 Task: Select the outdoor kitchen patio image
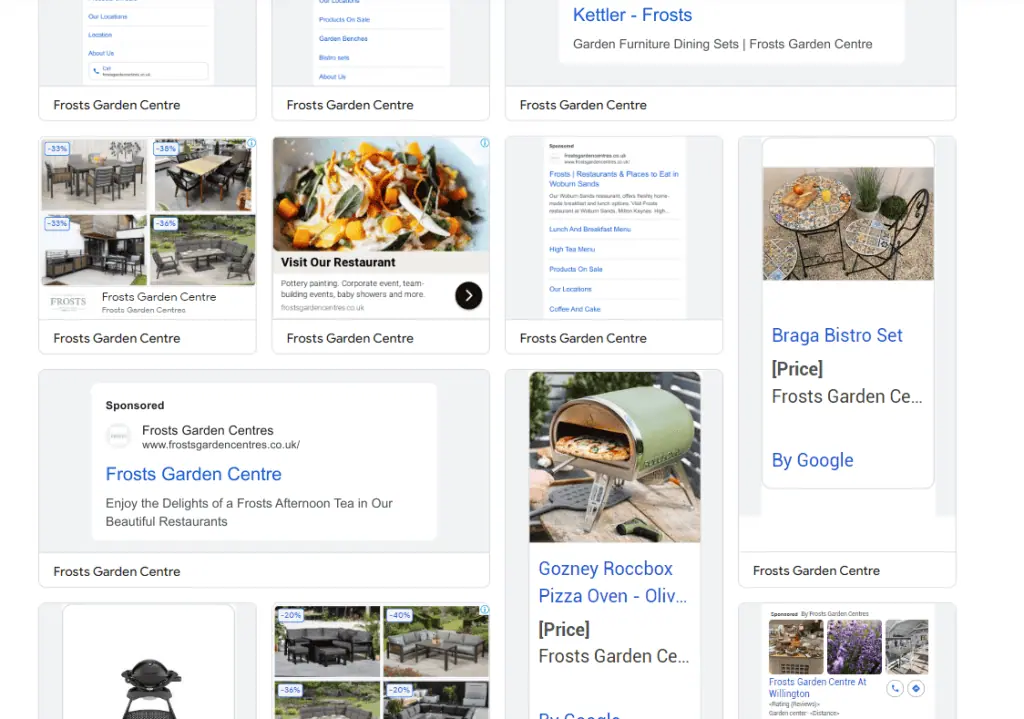[x=95, y=249]
